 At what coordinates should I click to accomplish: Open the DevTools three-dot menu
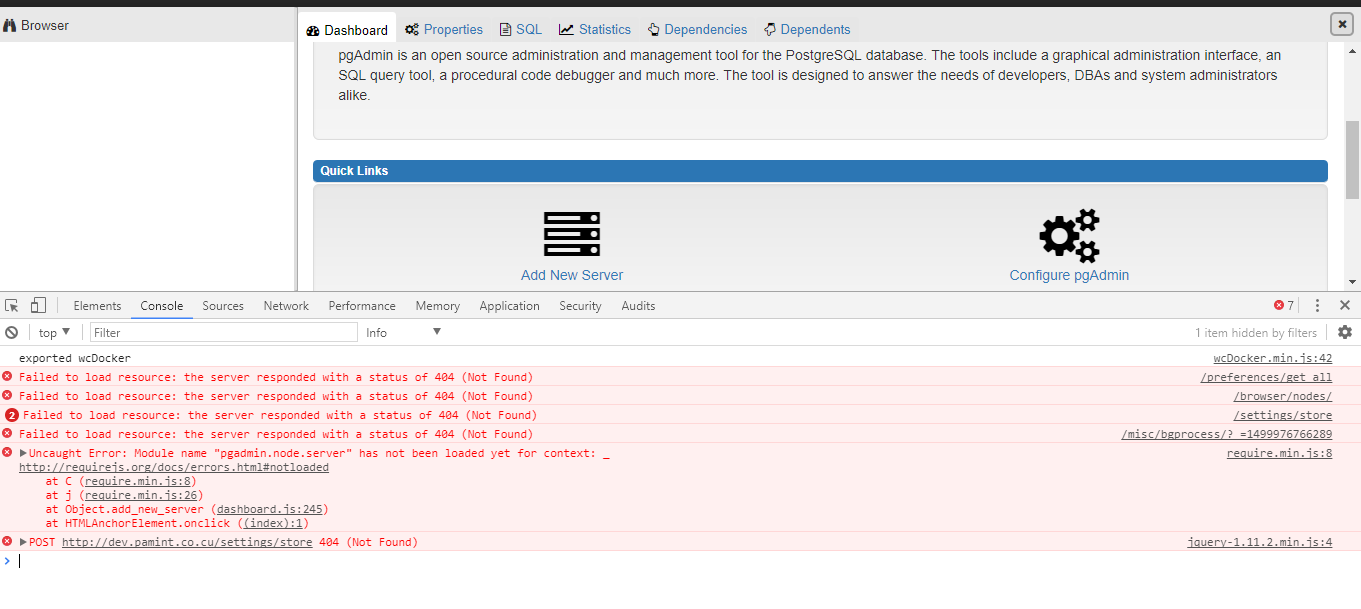[1317, 306]
